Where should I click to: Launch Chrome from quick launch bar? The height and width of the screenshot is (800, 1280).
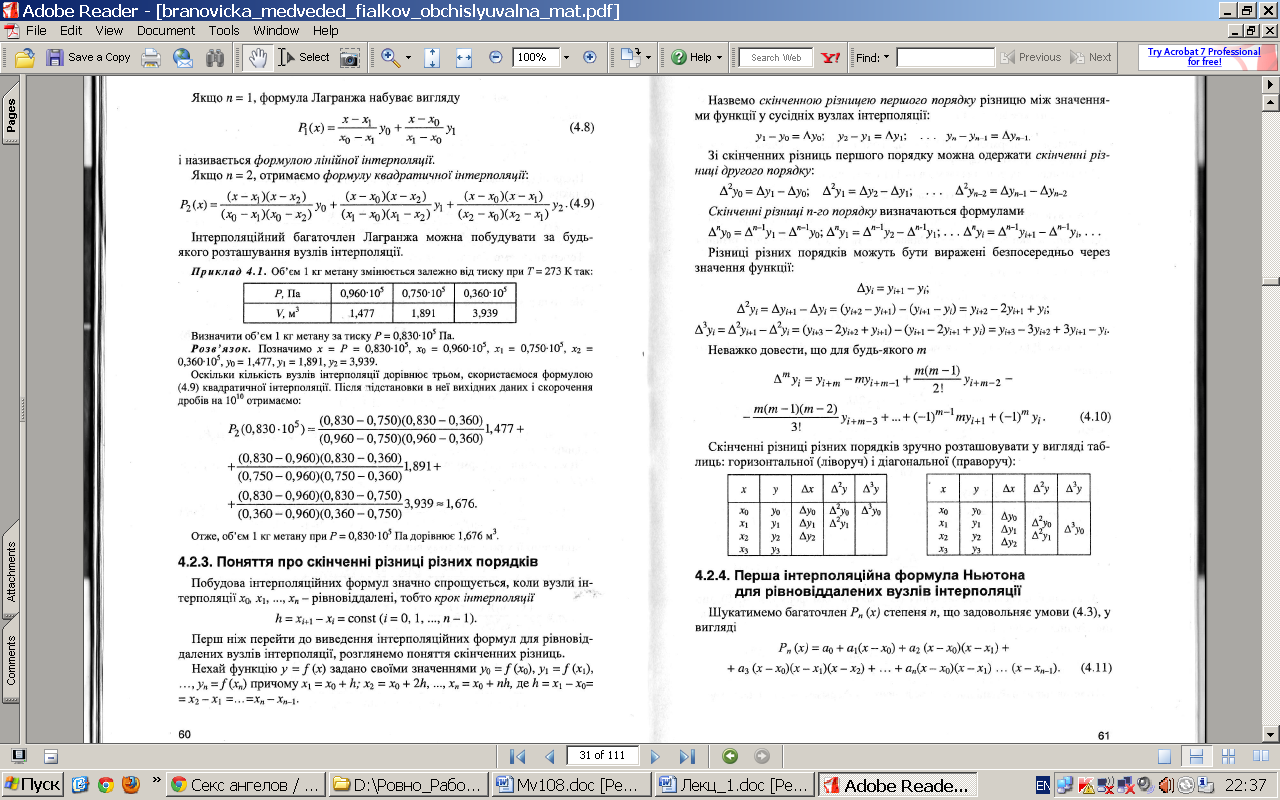[105, 785]
